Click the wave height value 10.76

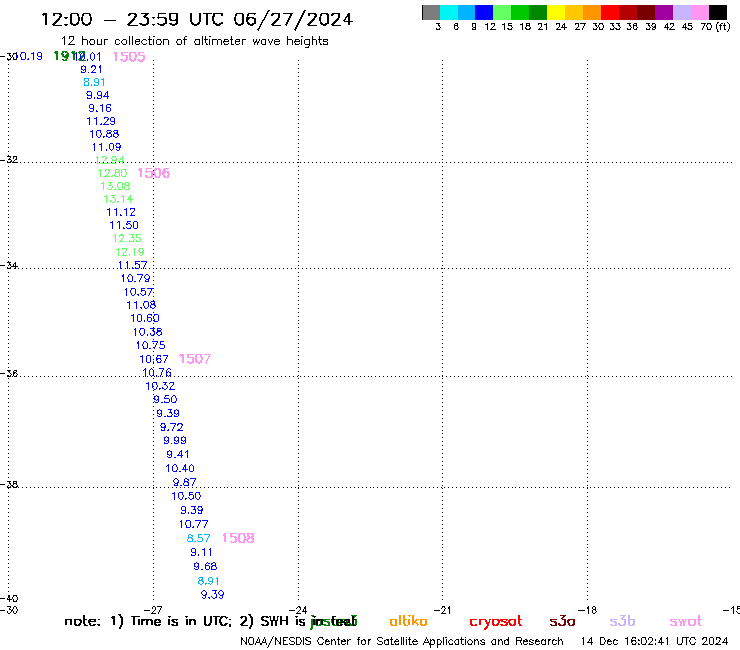[x=156, y=373]
